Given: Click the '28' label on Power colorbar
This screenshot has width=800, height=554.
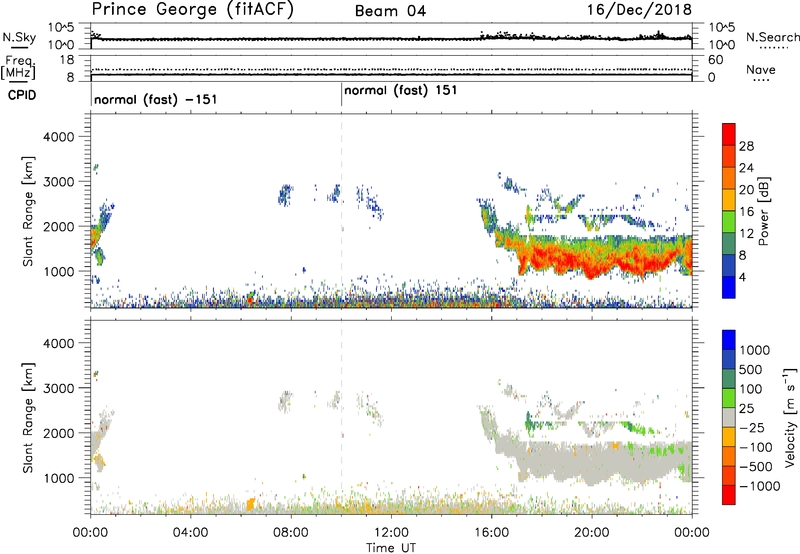Looking at the screenshot, I should (746, 146).
